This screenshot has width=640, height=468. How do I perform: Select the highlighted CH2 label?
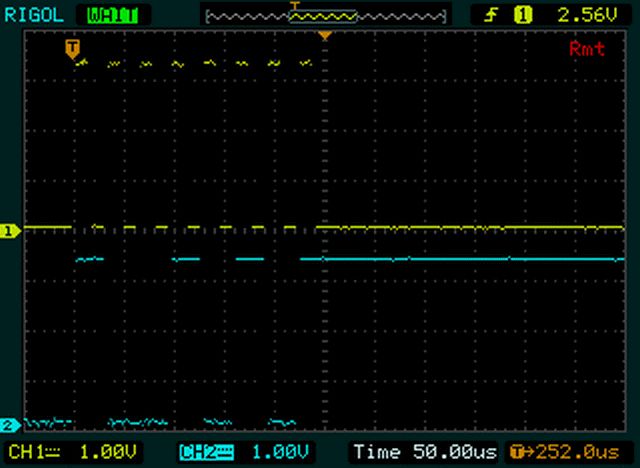coord(207,452)
